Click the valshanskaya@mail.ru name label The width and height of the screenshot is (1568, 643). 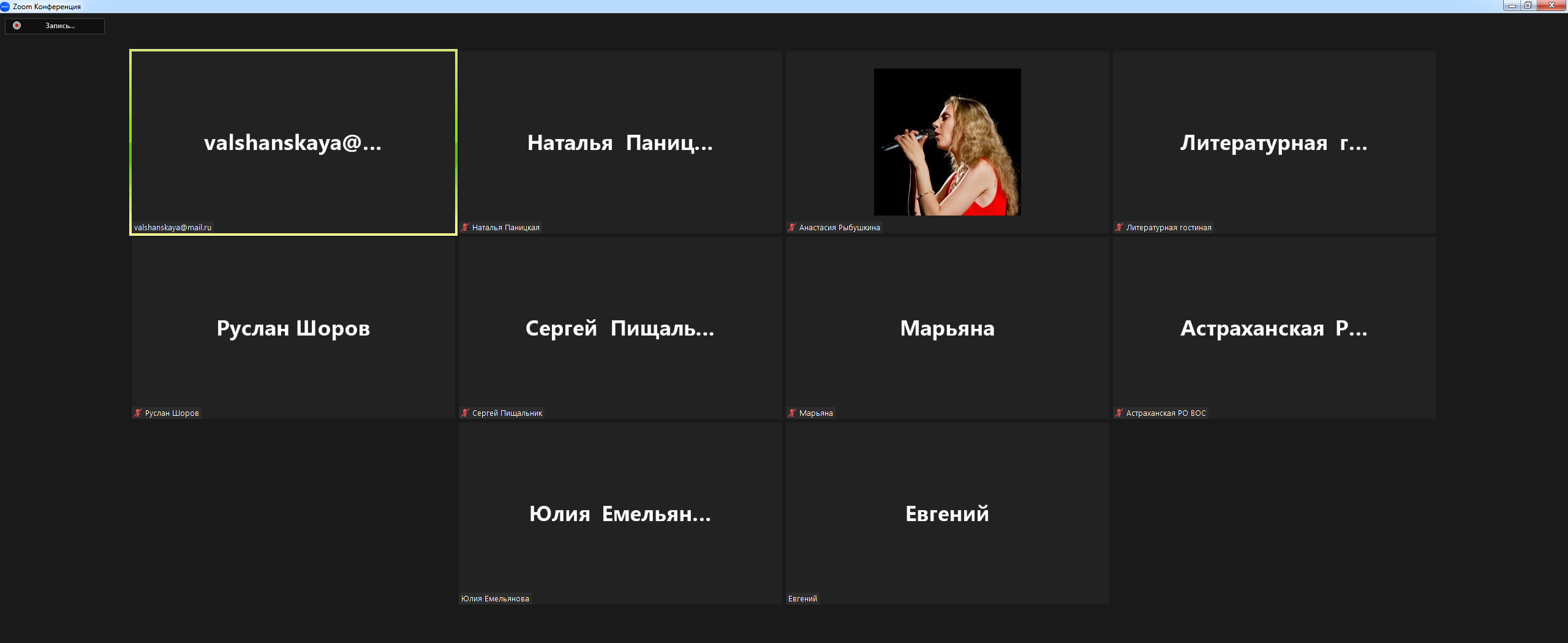pos(173,228)
